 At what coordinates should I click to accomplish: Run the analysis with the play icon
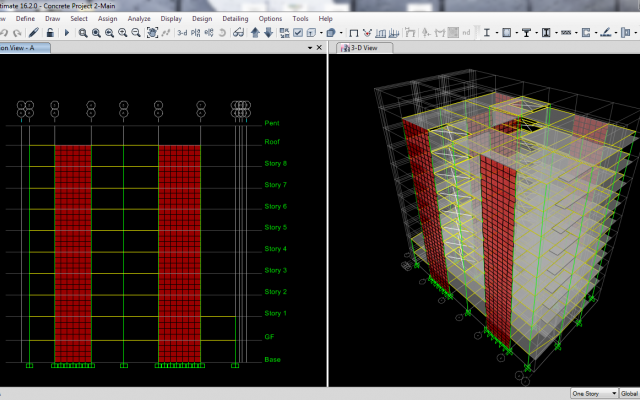[x=67, y=33]
